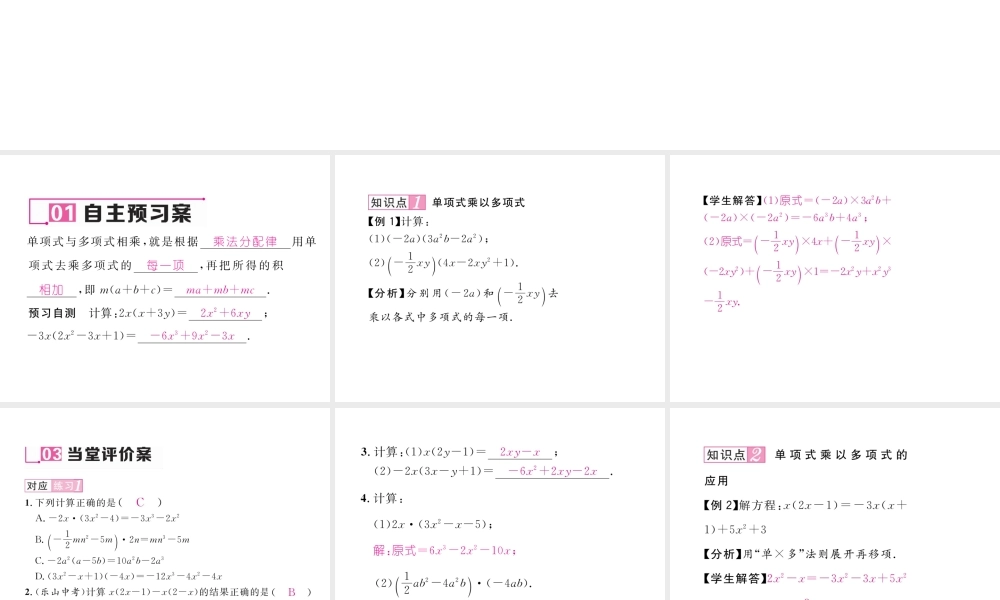The image size is (1000, 600).
Task: Click the 预习自测 label
Action: click(x=52, y=313)
